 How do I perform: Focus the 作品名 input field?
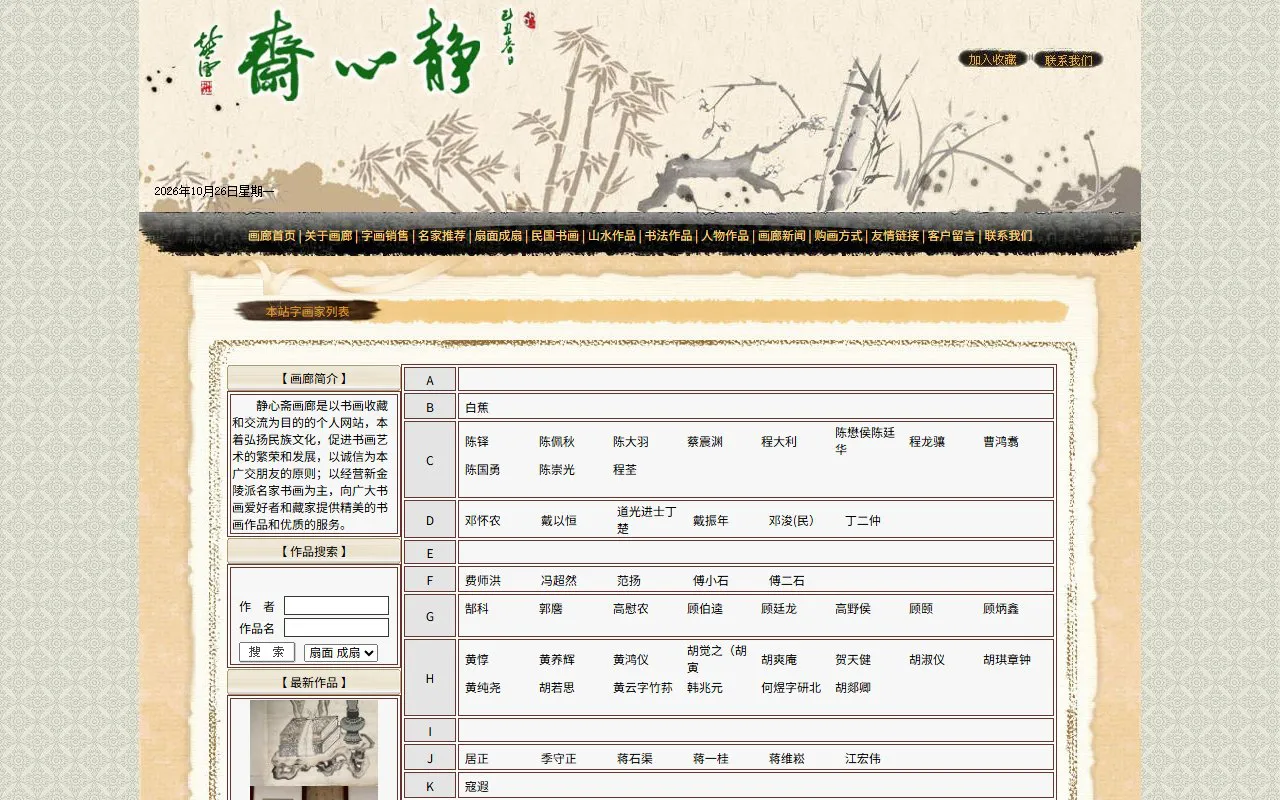[336, 628]
